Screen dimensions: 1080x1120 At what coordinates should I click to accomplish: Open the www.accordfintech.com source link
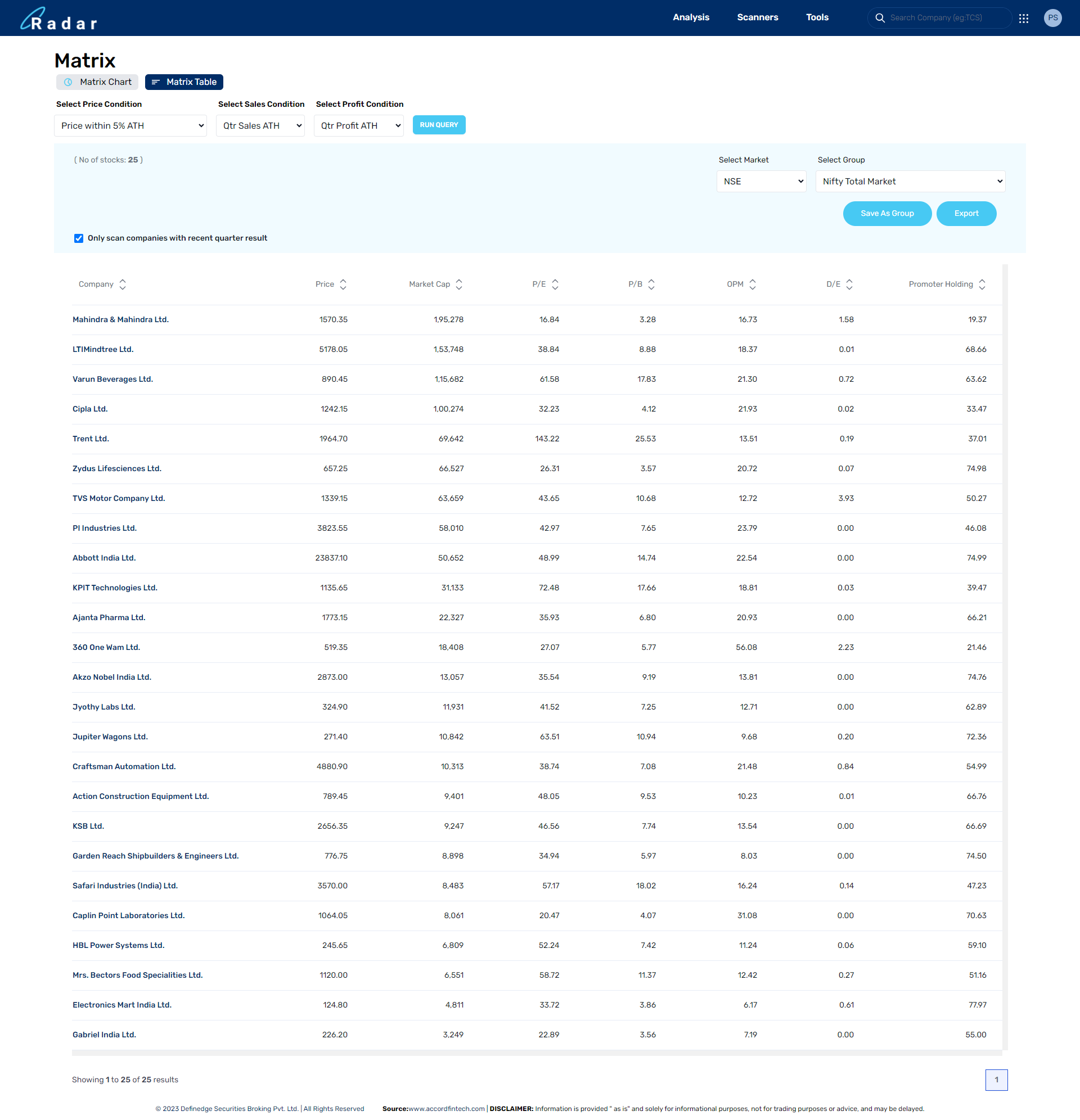[x=447, y=1109]
